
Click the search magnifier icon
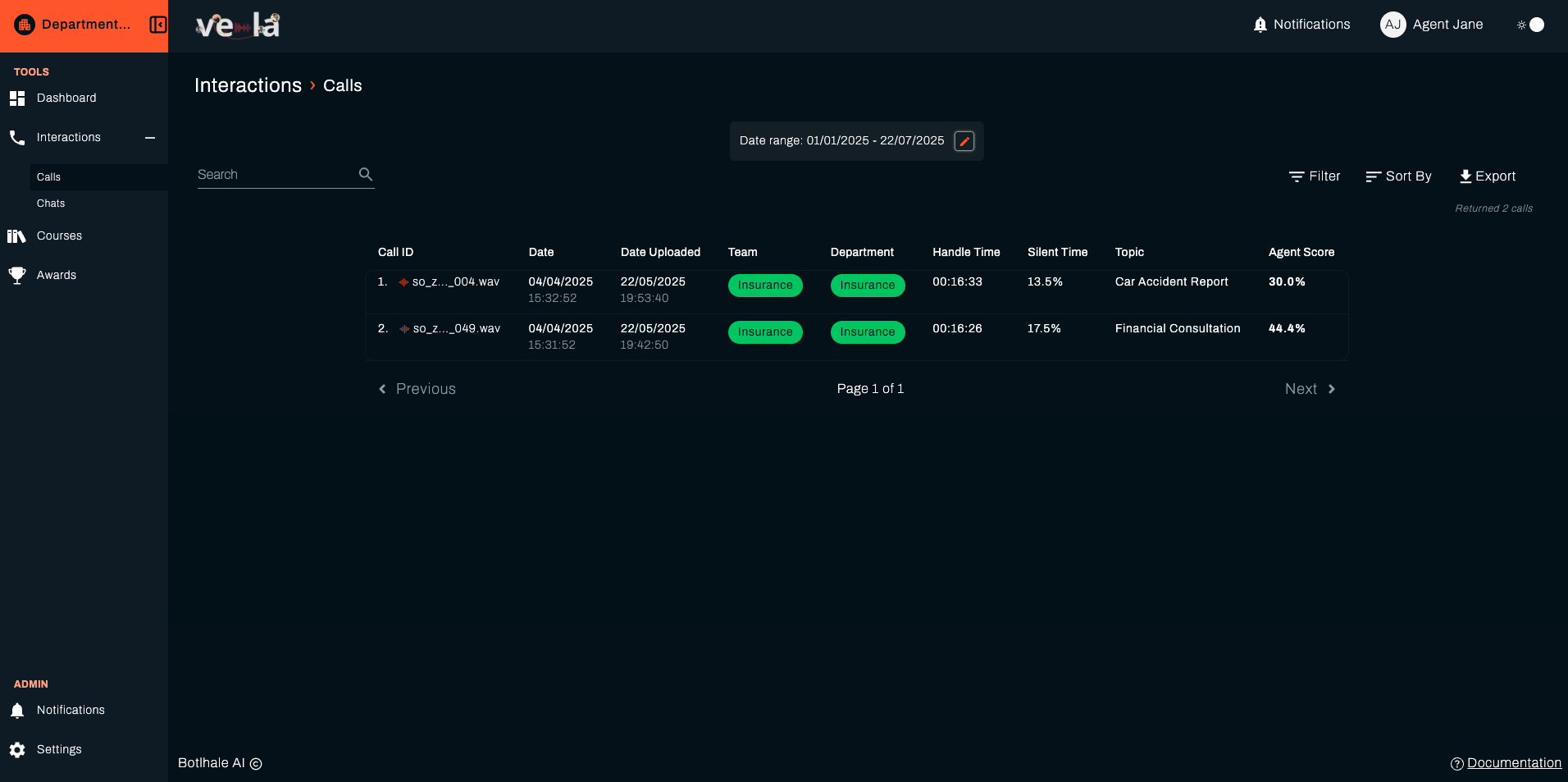tap(366, 175)
